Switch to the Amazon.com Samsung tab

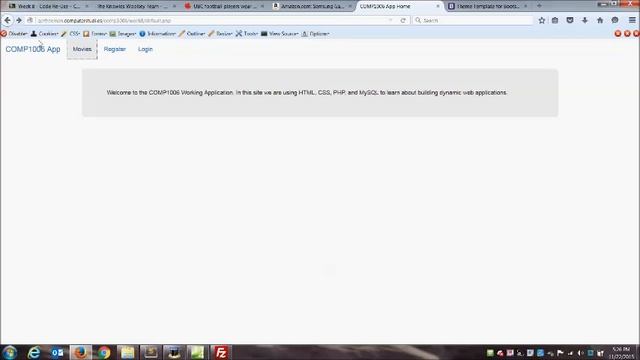311,6
